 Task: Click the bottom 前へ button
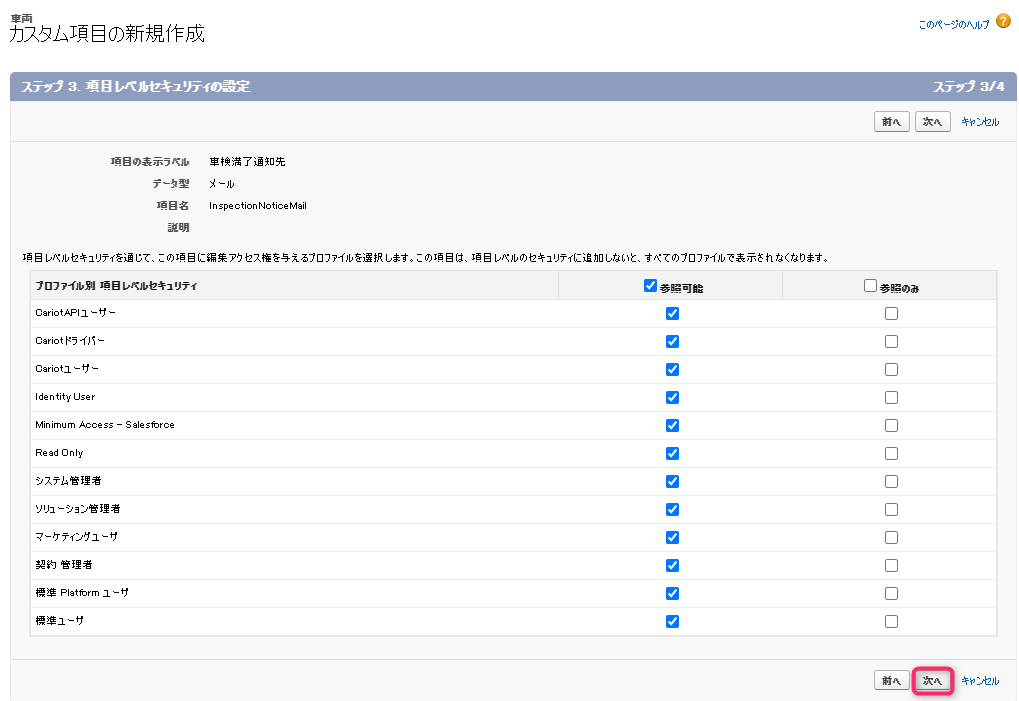click(891, 680)
